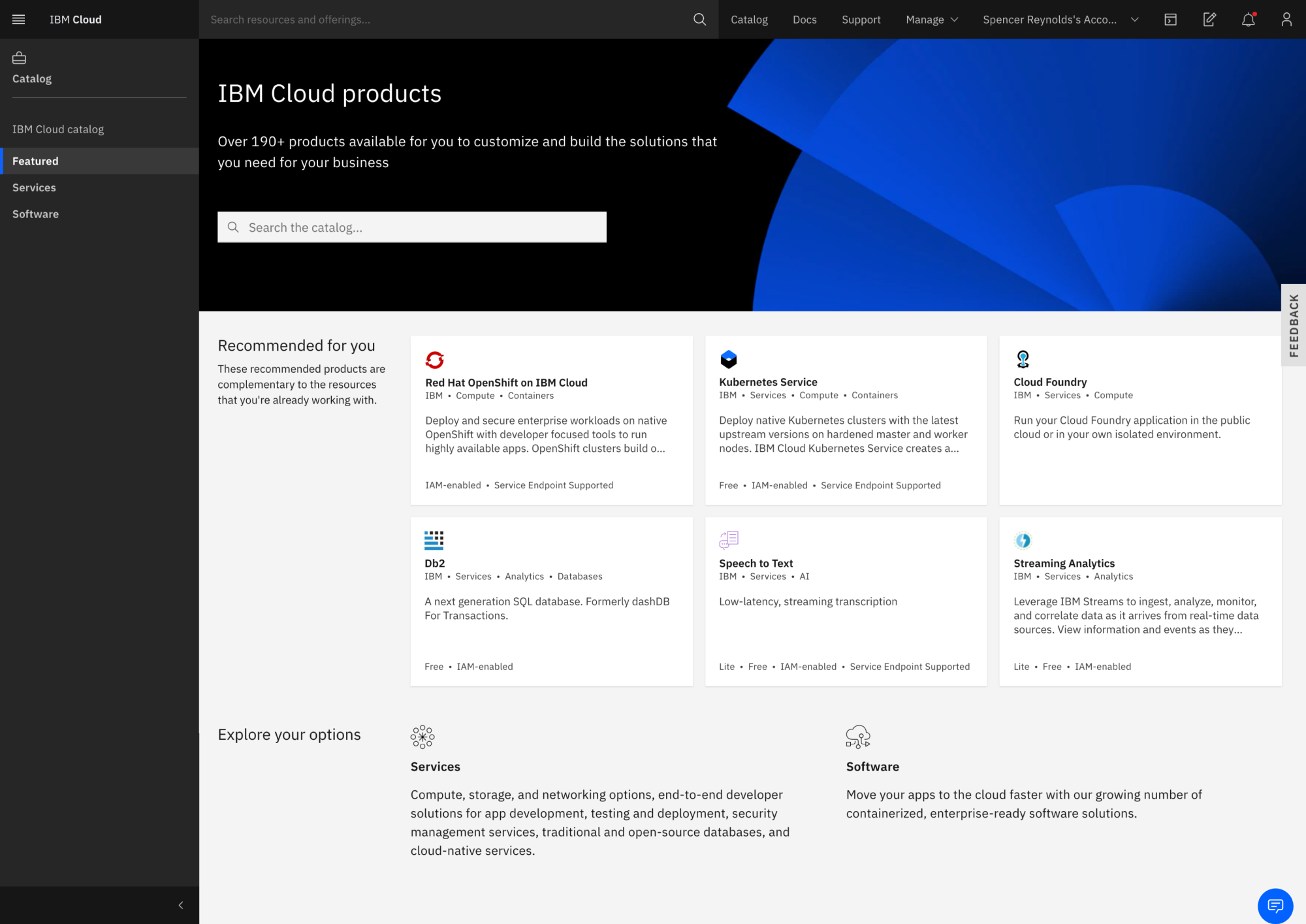Viewport: 1306px width, 924px height.
Task: Click the catalog search magnifier icon
Action: click(x=233, y=227)
